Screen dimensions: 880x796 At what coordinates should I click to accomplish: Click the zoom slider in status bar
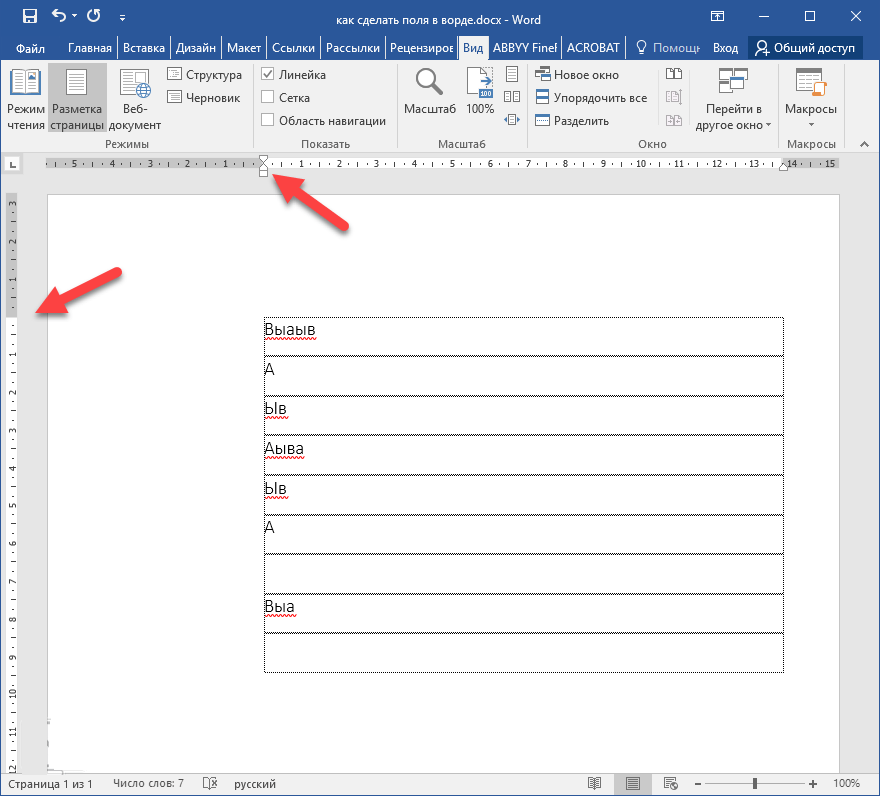coord(755,784)
